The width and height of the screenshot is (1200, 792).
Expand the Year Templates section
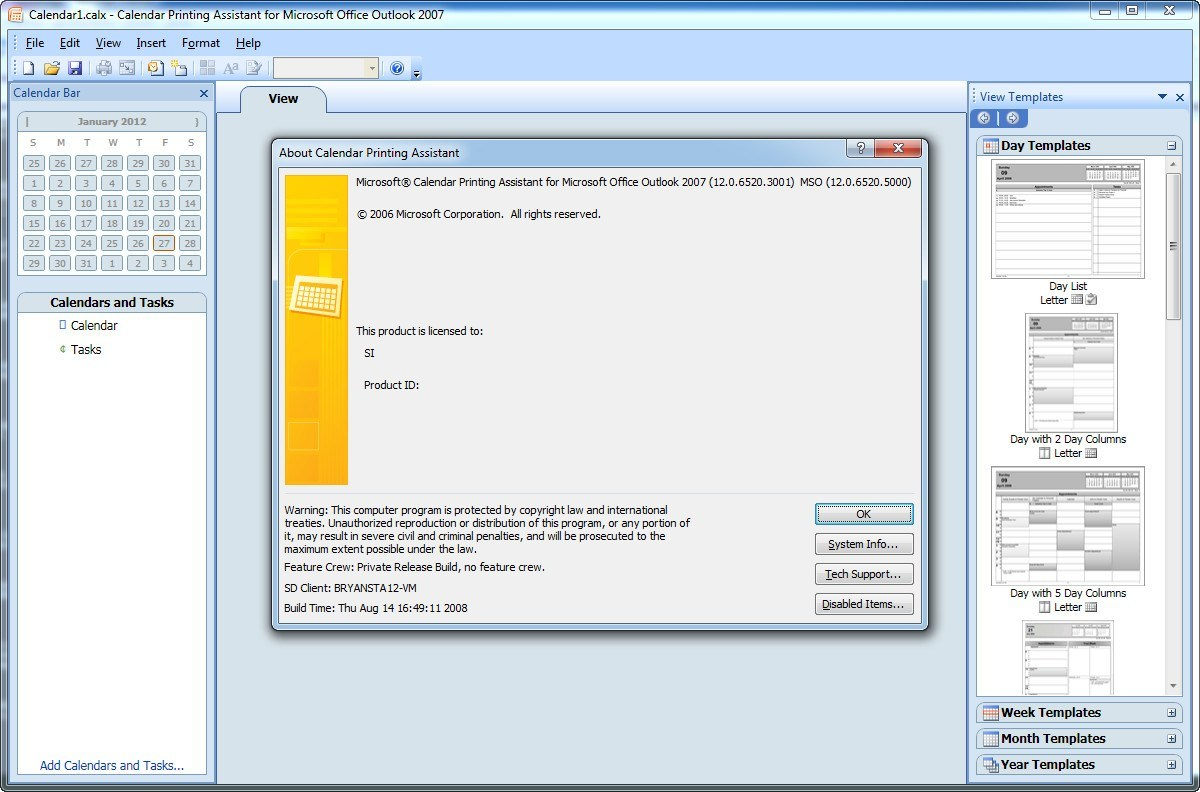[1171, 765]
